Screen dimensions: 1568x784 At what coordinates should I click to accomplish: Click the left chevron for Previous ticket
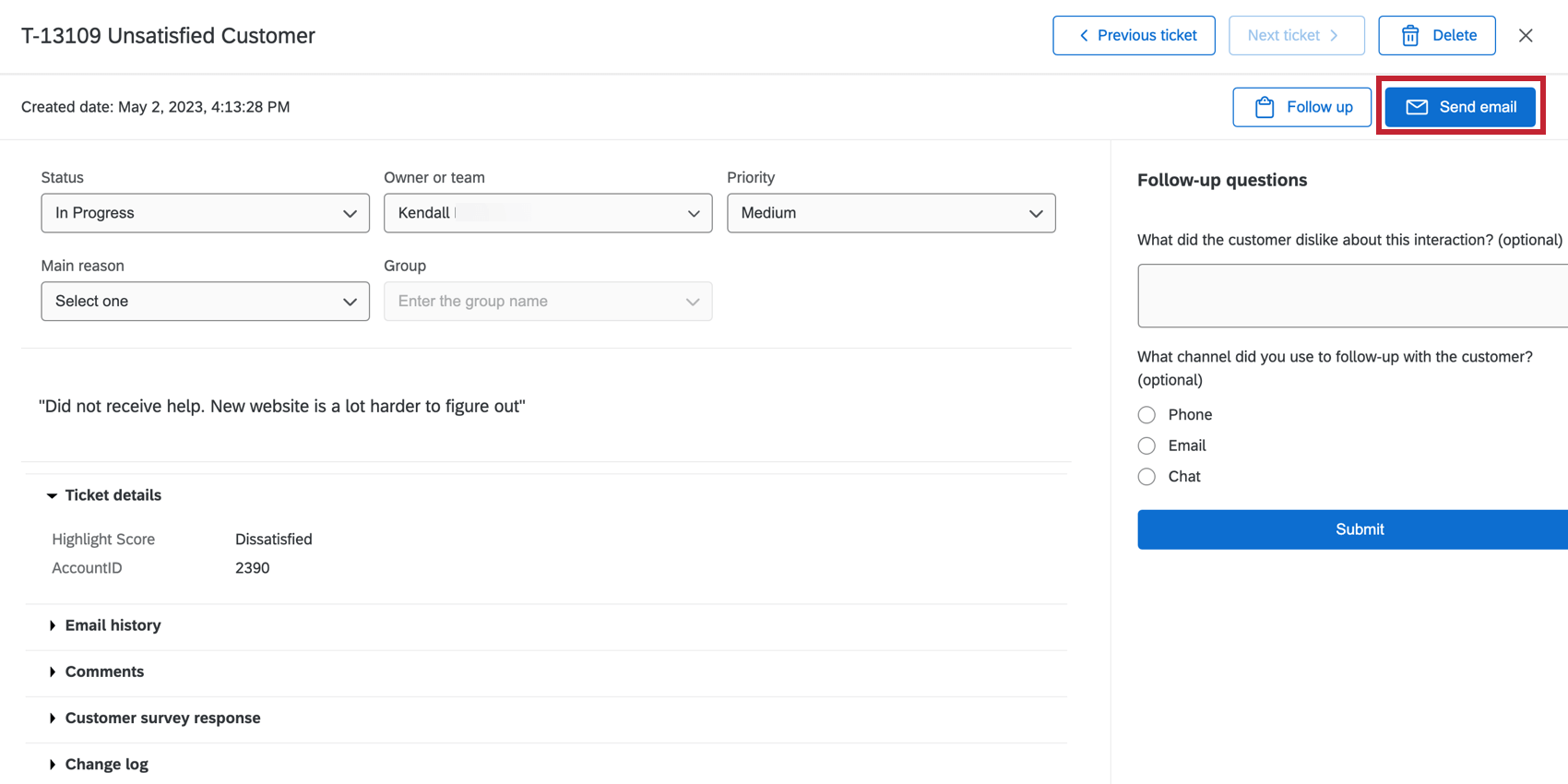click(x=1084, y=36)
